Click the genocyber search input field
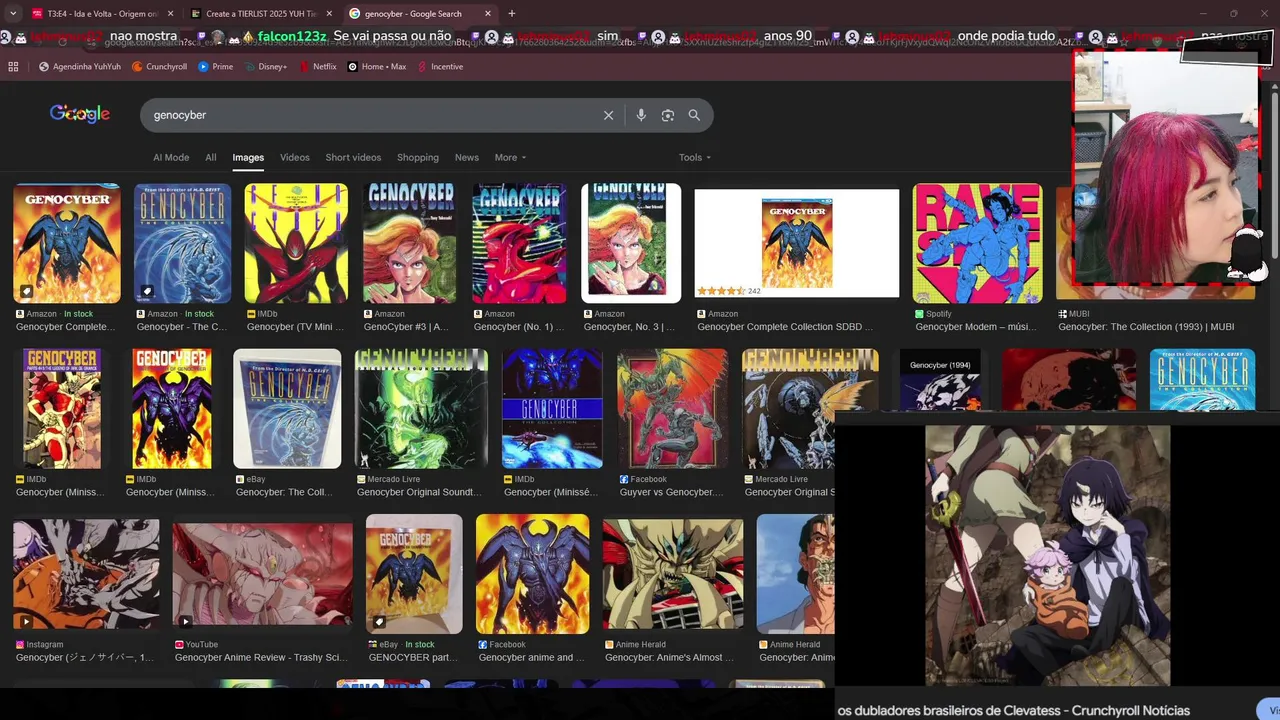The height and width of the screenshot is (720, 1280). coord(370,115)
